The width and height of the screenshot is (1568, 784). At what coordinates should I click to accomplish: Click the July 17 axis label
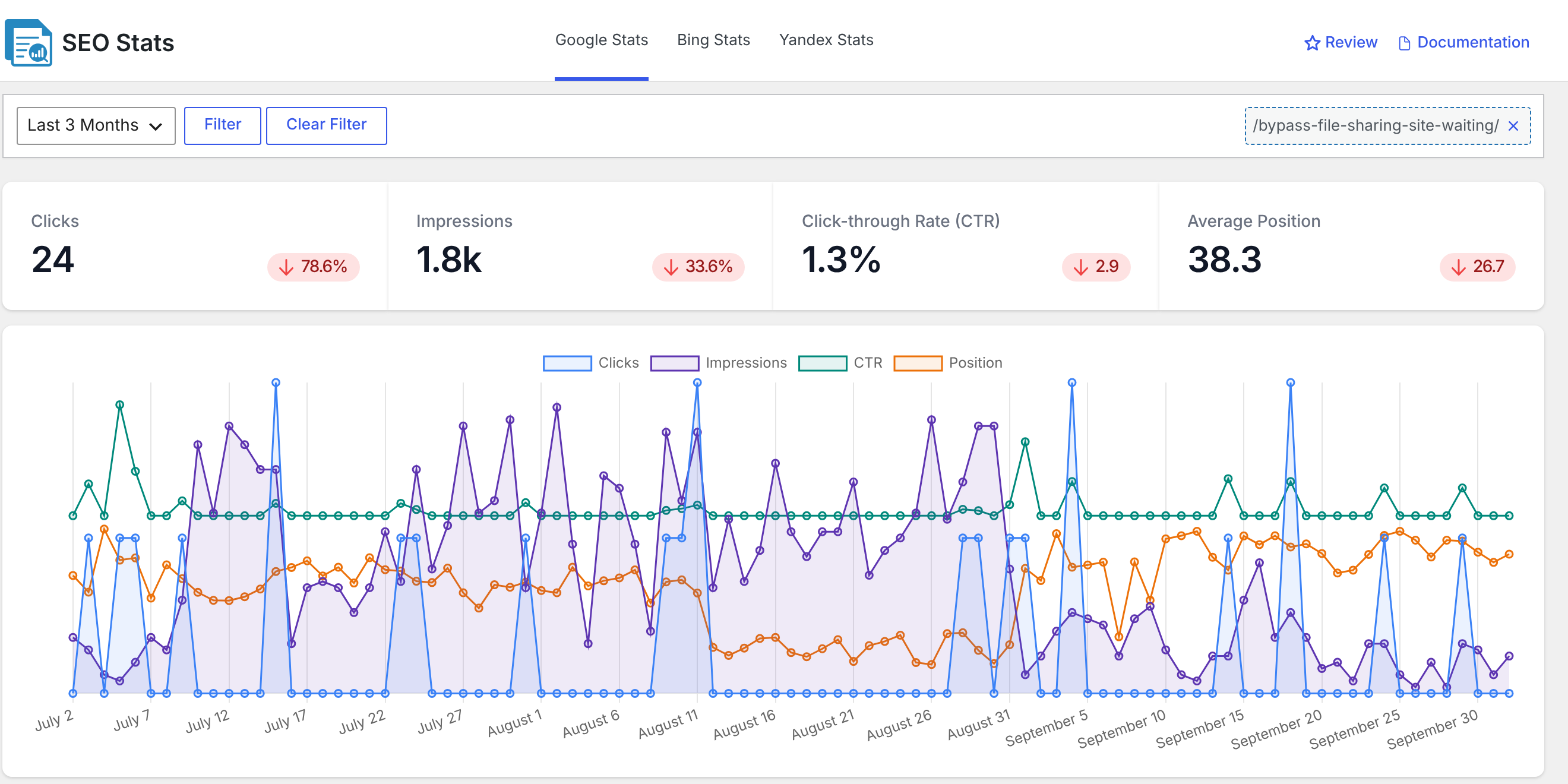[x=285, y=720]
